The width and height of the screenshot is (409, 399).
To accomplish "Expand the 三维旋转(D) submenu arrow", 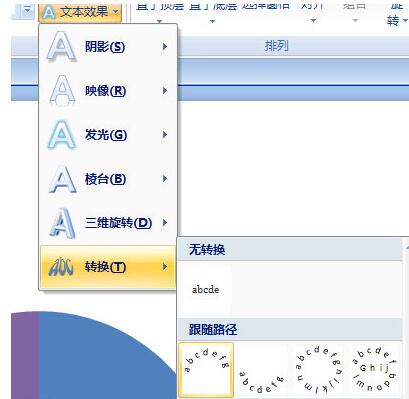I will tap(165, 223).
